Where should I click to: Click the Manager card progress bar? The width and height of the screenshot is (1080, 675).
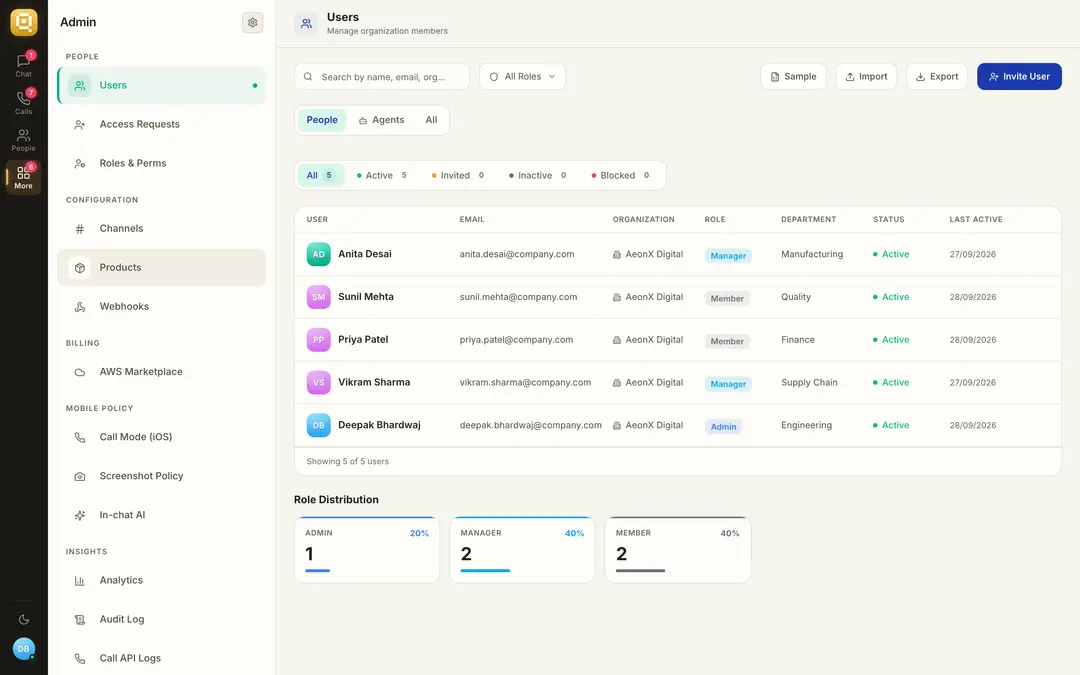(485, 570)
